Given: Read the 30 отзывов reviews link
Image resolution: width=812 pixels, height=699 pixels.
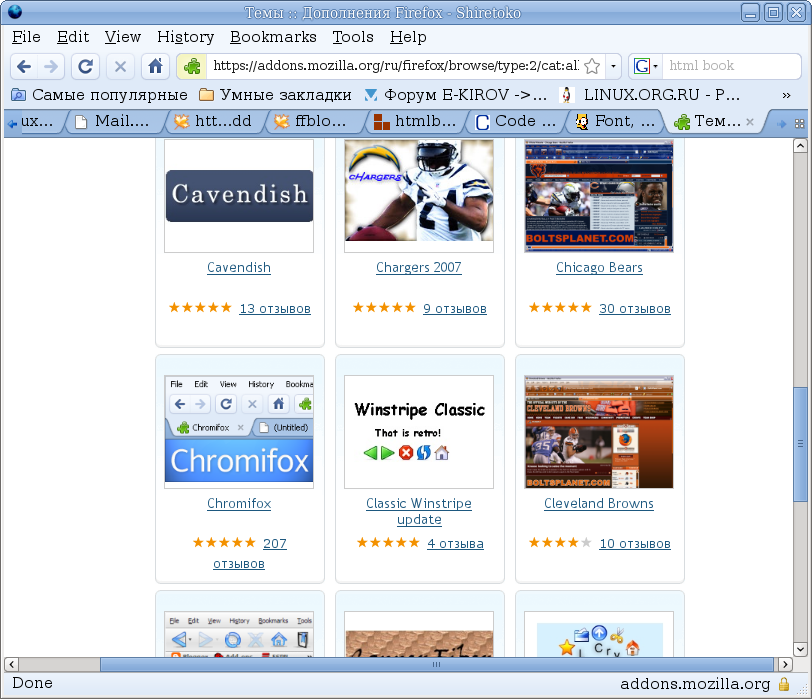Looking at the screenshot, I should [x=635, y=309].
